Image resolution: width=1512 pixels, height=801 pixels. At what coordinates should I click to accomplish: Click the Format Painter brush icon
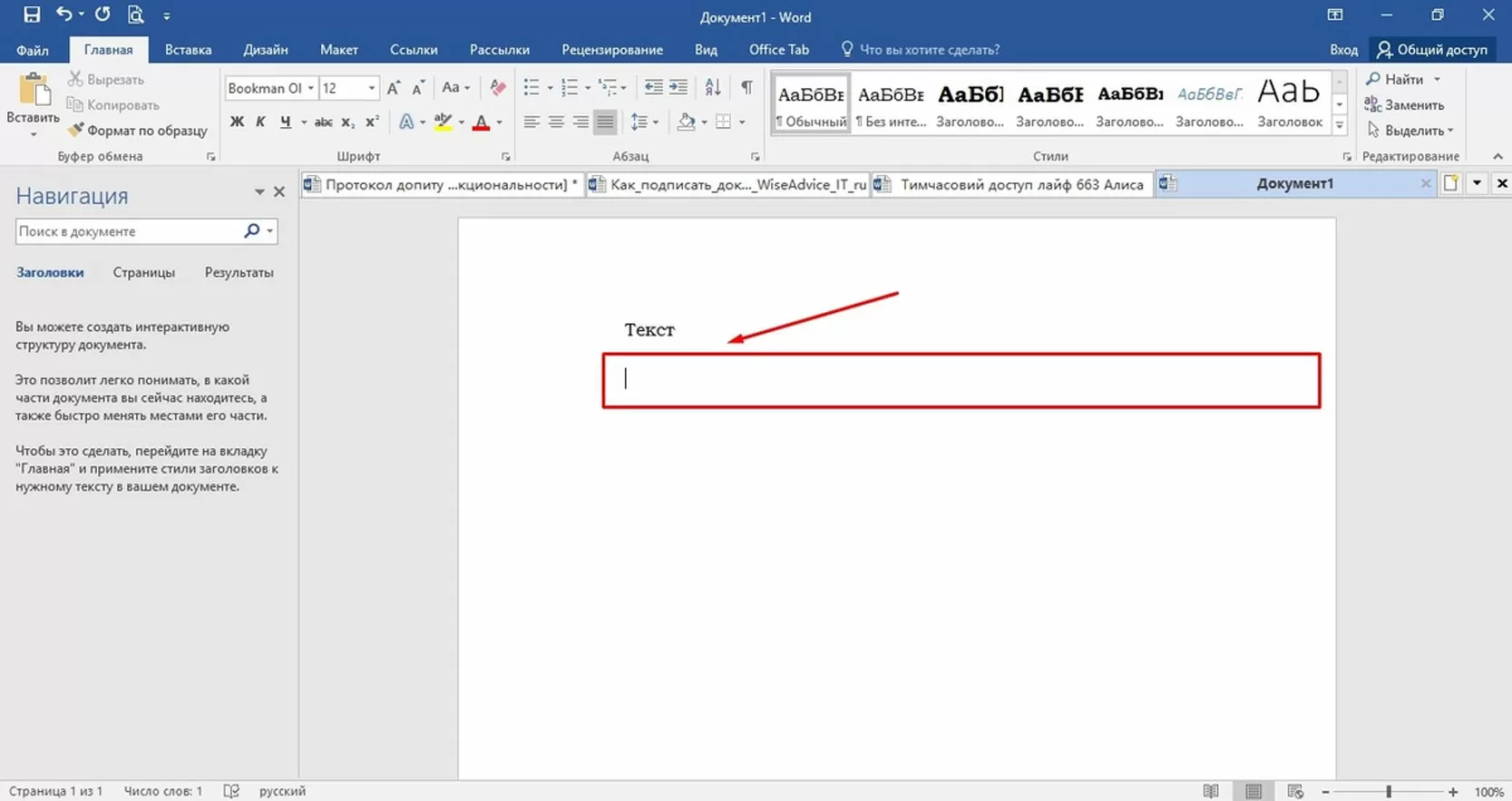click(x=76, y=131)
